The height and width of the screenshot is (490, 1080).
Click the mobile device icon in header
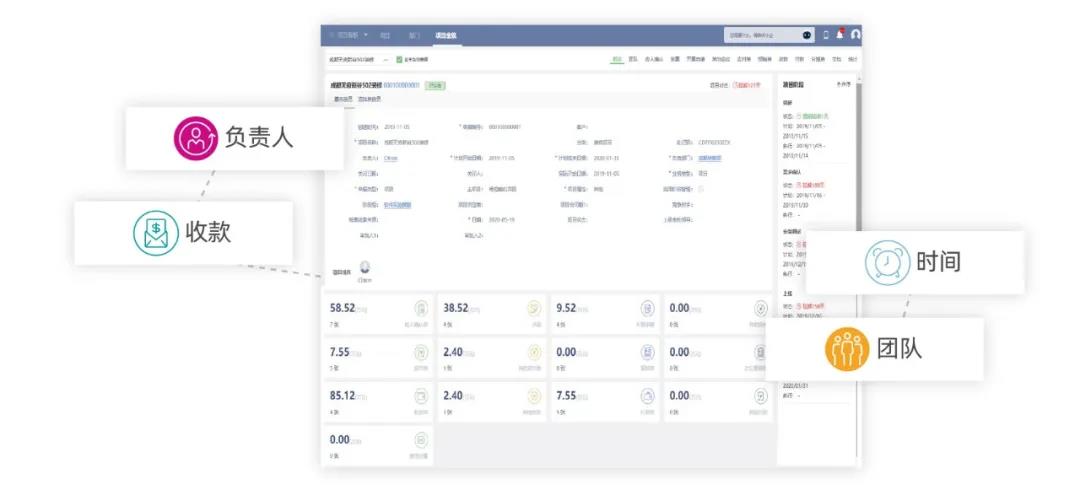[x=826, y=35]
